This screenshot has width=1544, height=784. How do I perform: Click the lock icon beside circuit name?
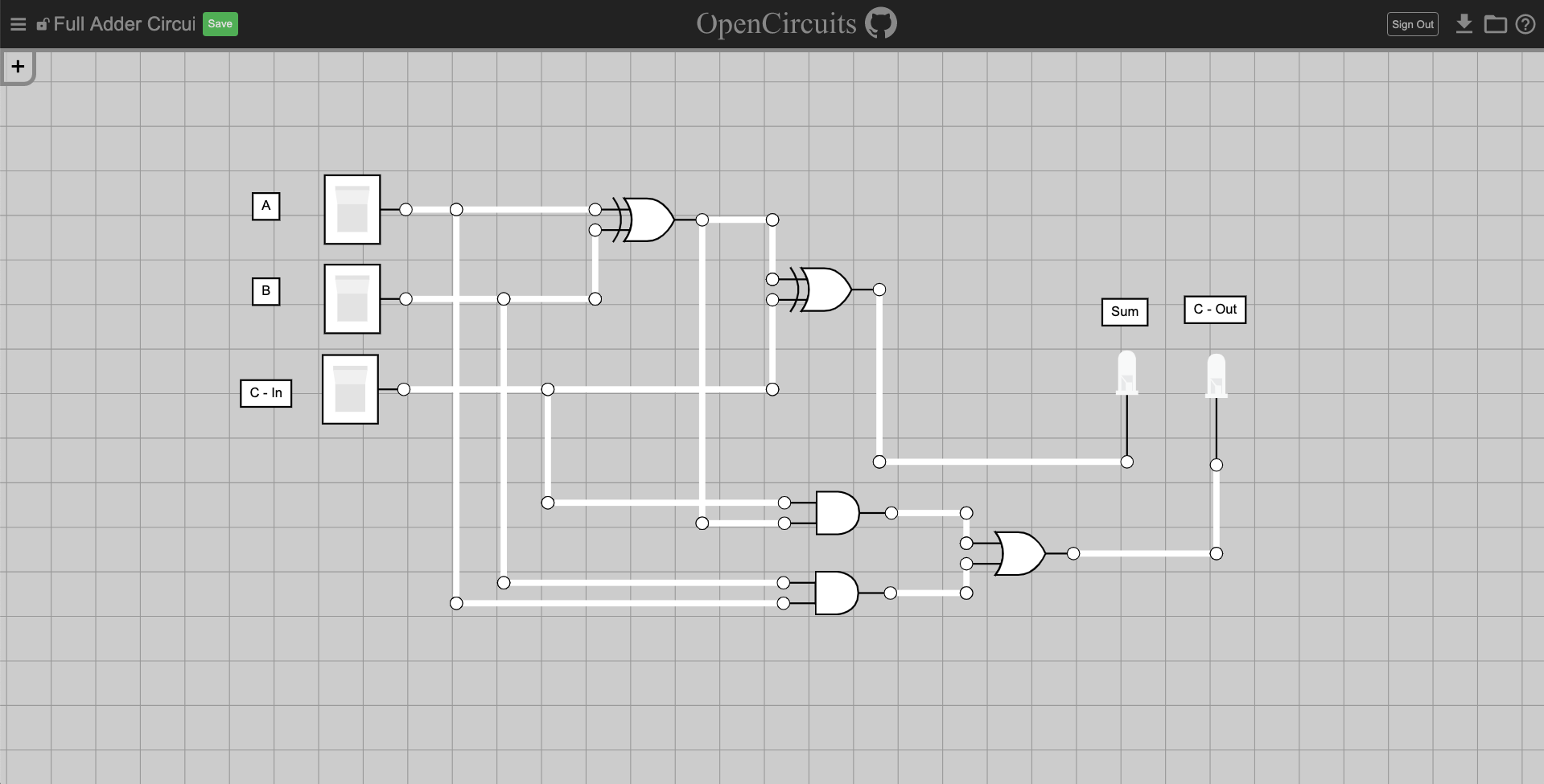pos(43,24)
